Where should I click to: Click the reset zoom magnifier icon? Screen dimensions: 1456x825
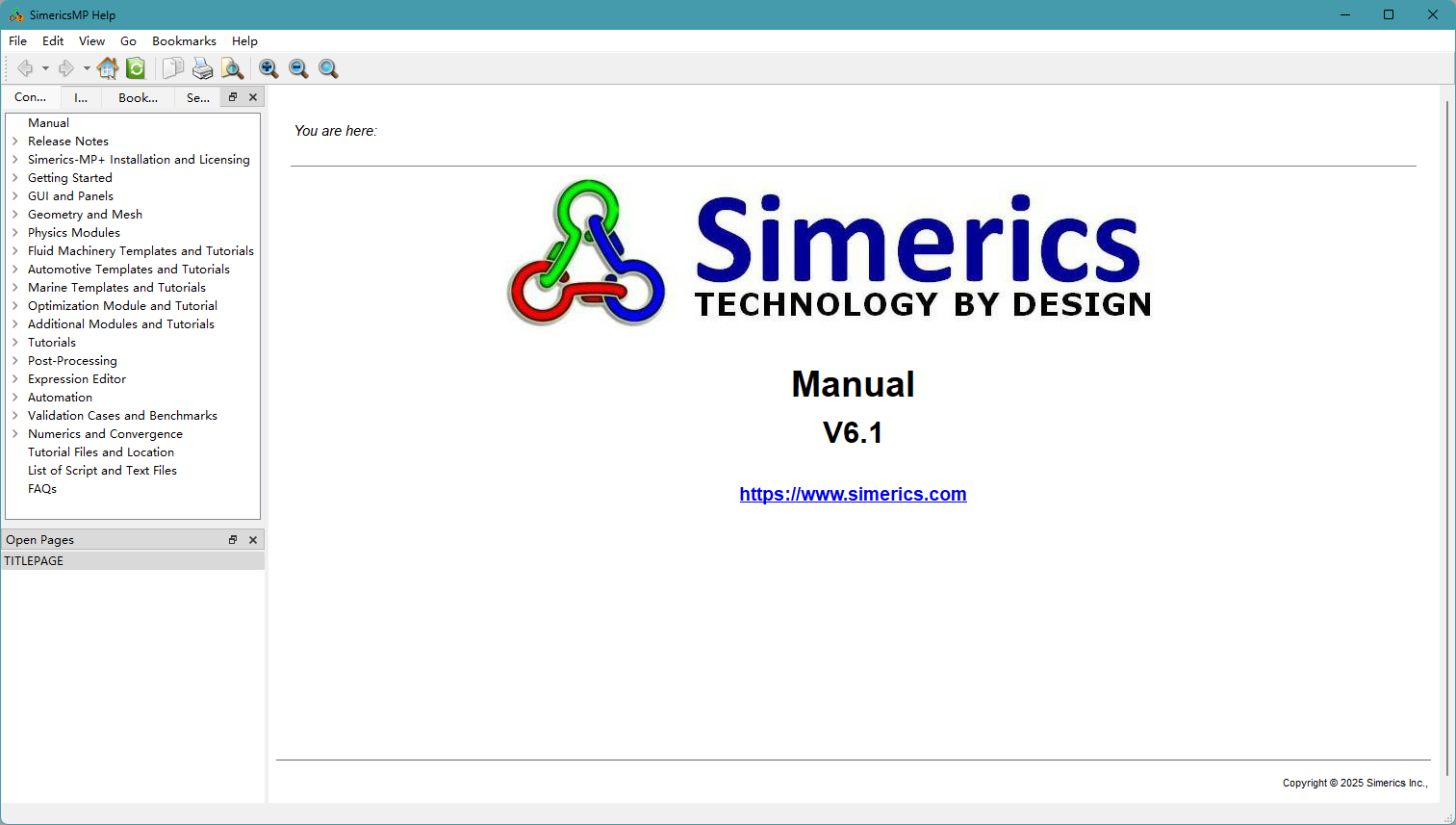pyautogui.click(x=327, y=68)
